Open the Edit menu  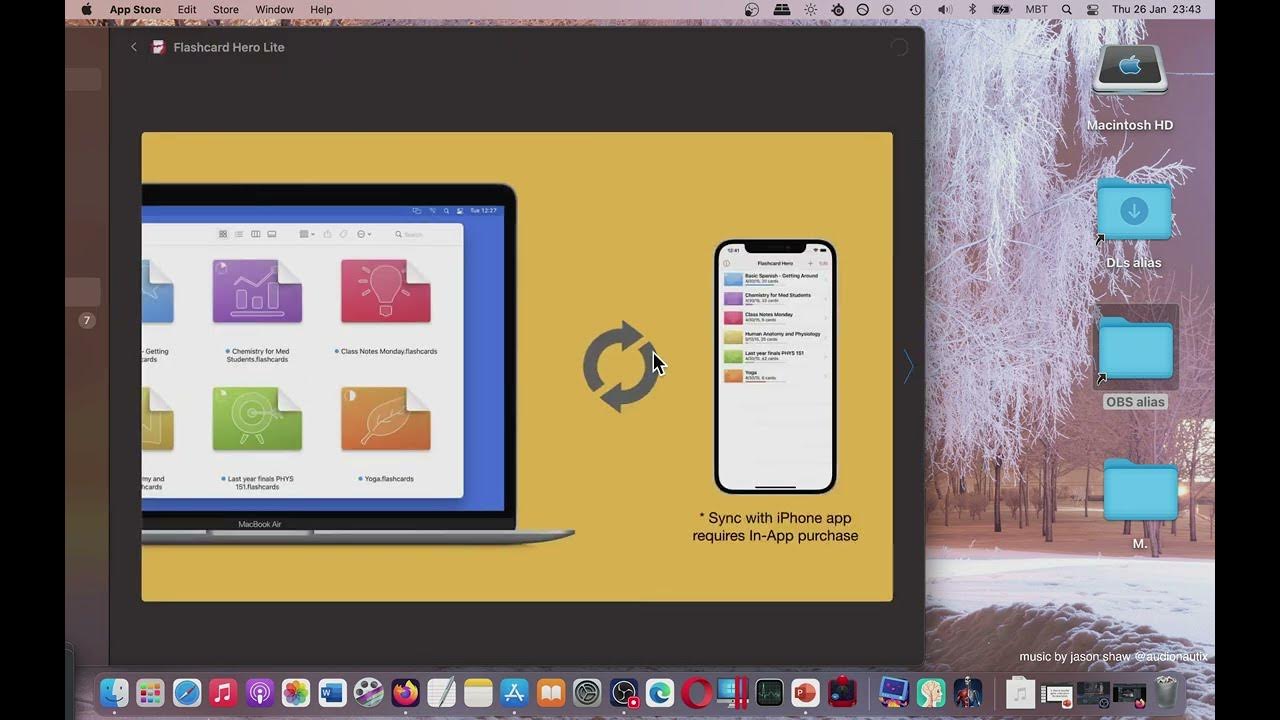[187, 10]
